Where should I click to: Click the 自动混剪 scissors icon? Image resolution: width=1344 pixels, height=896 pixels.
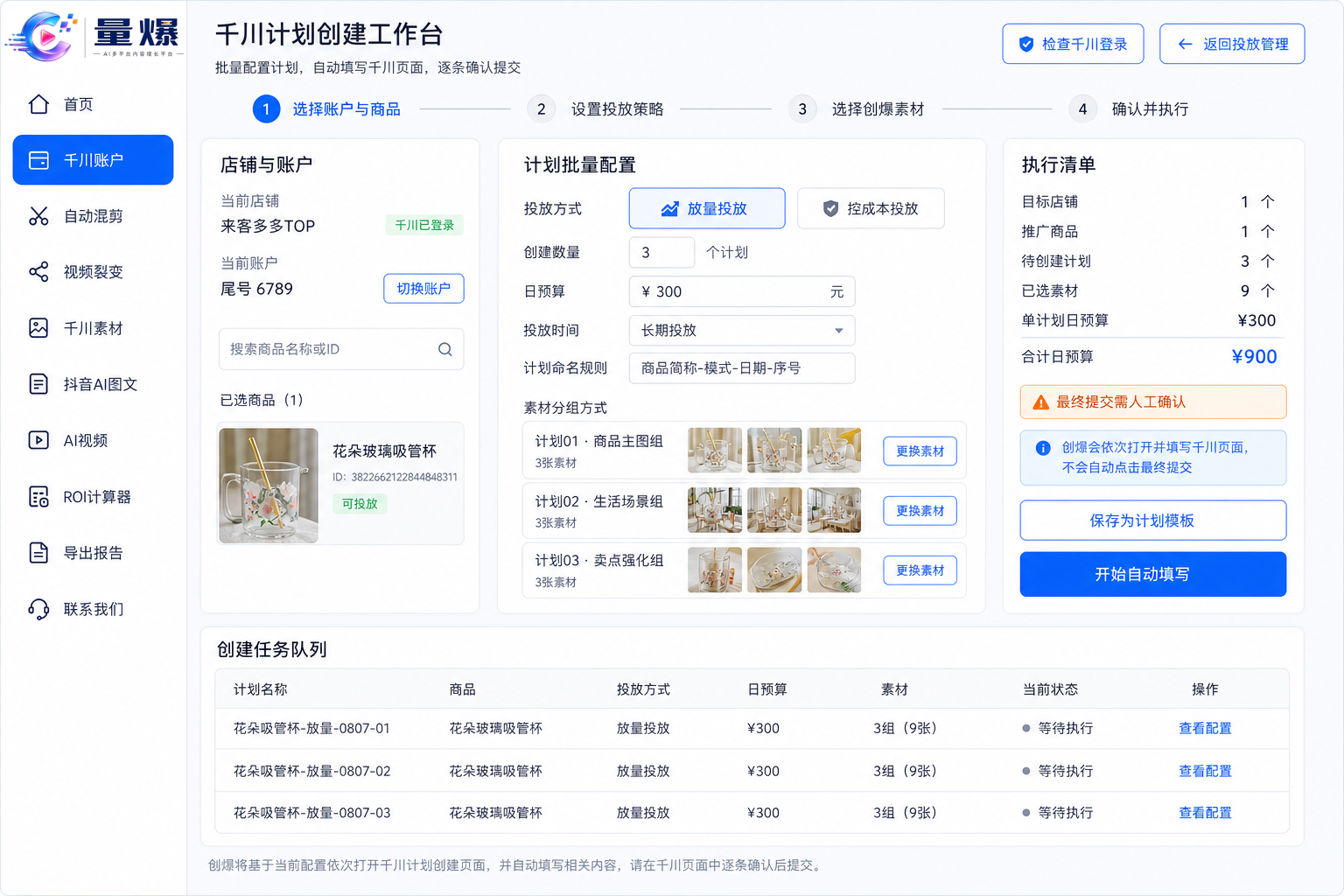(38, 216)
